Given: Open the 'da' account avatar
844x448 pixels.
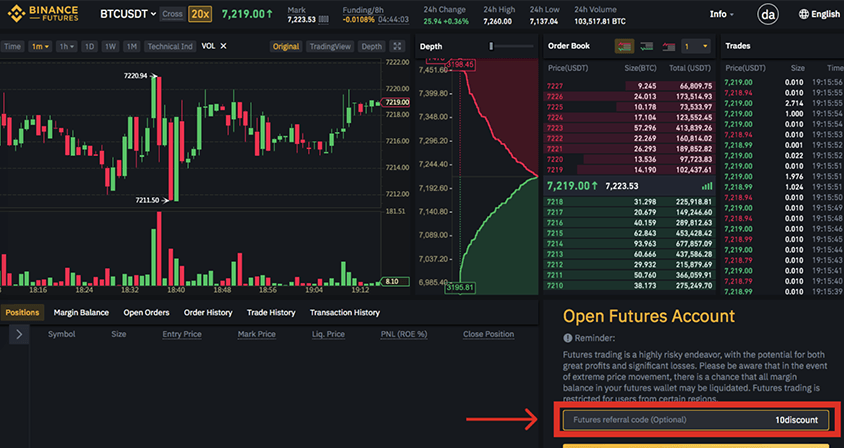Looking at the screenshot, I should click(768, 15).
